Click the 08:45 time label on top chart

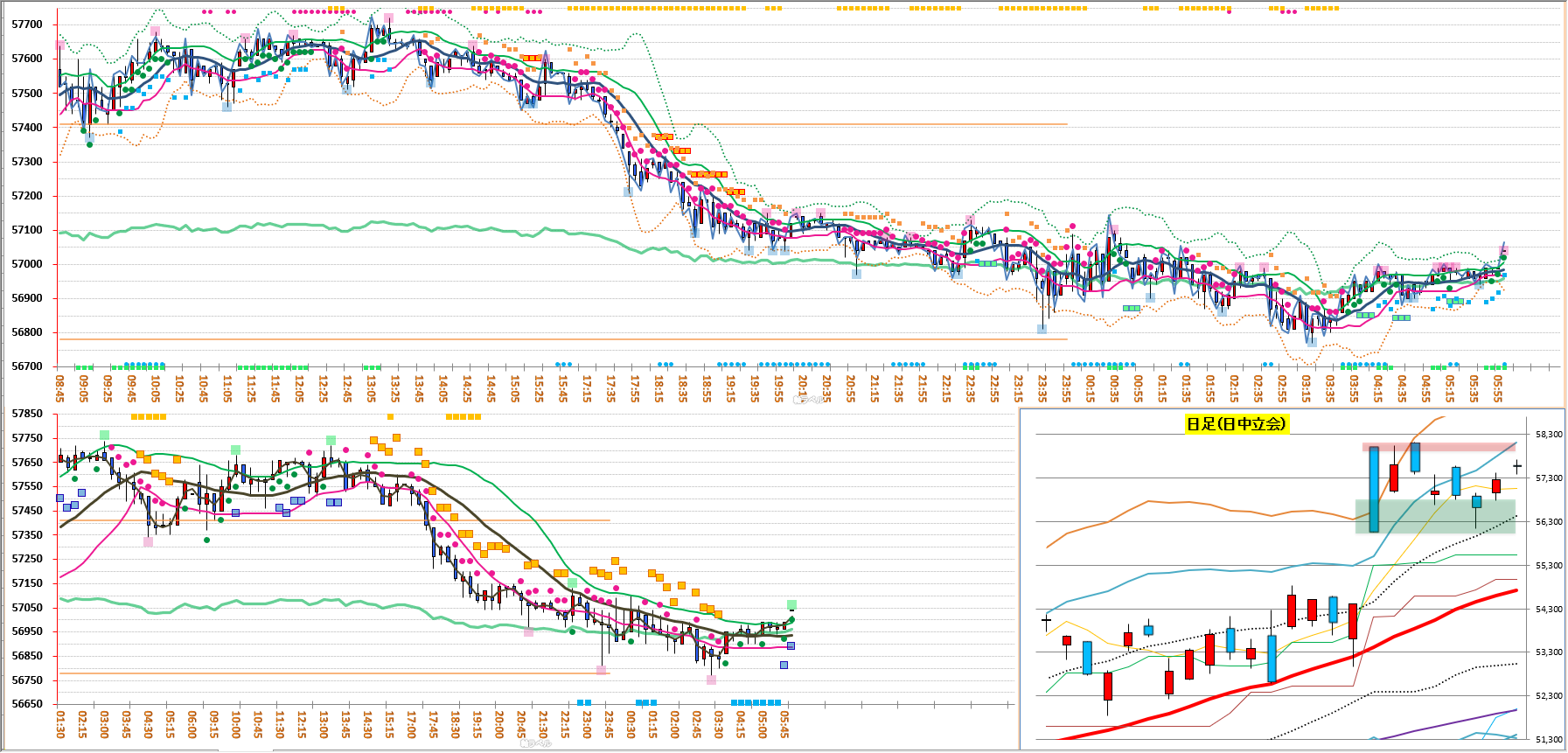[x=59, y=387]
